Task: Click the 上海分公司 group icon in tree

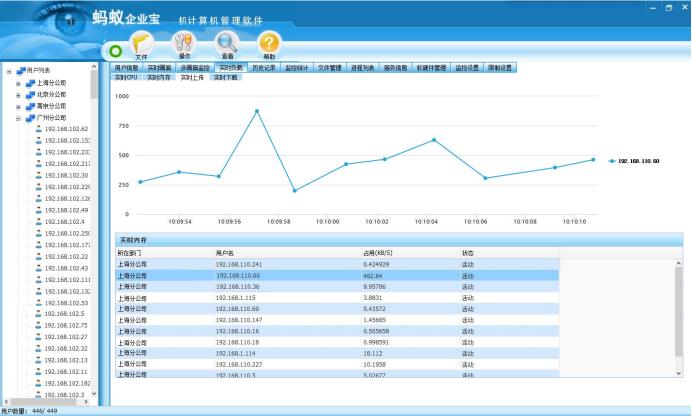Action: (x=29, y=83)
